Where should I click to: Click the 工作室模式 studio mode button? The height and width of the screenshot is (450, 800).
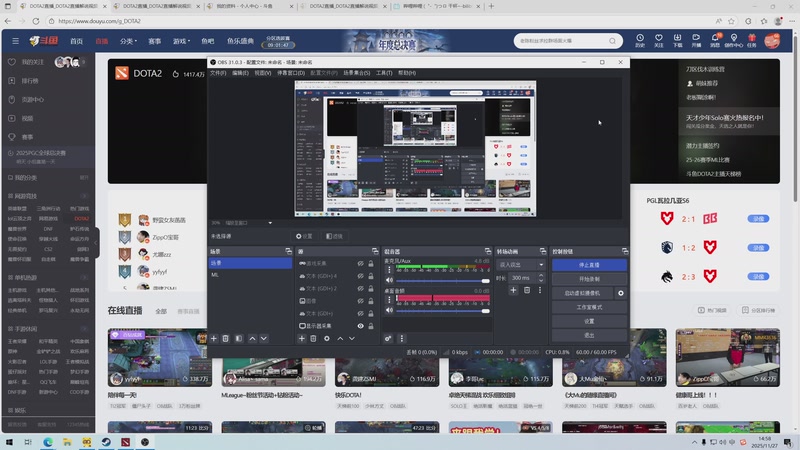[x=589, y=307]
